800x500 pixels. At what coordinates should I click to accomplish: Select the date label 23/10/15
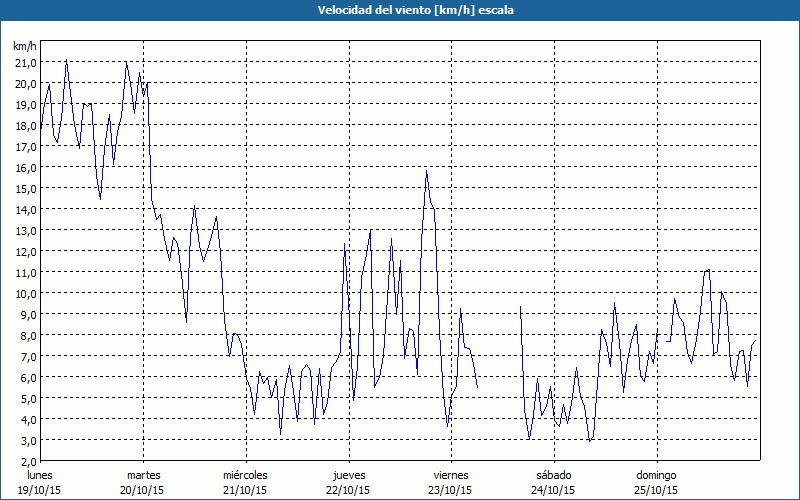point(451,490)
